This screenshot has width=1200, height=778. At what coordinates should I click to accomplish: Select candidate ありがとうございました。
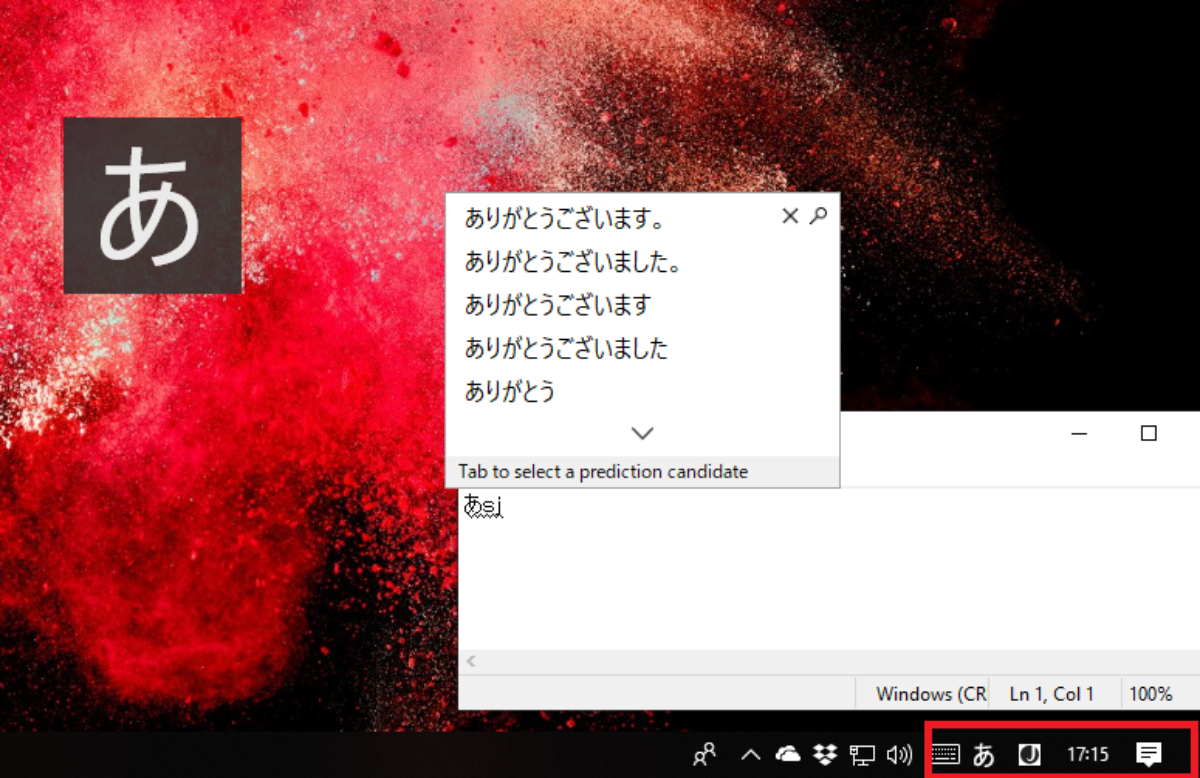(573, 263)
